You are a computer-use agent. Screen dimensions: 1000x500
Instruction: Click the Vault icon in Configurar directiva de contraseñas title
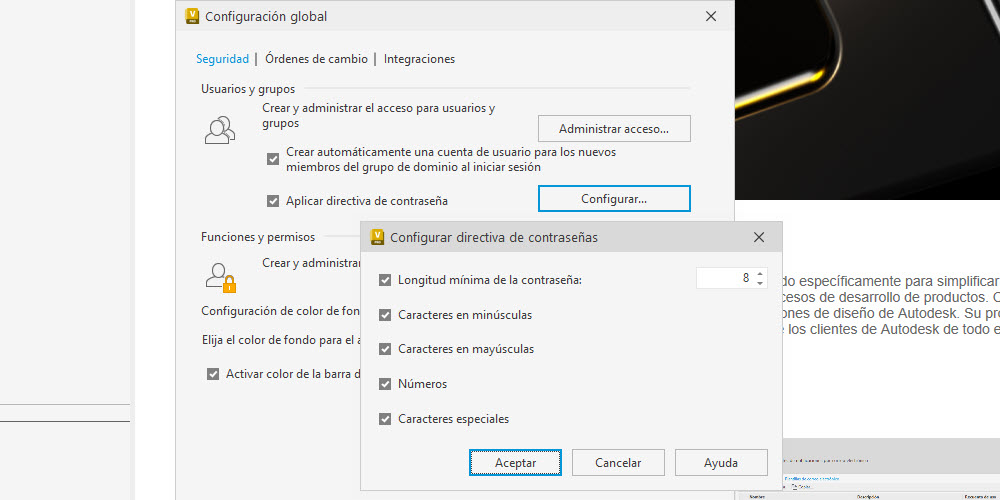377,237
